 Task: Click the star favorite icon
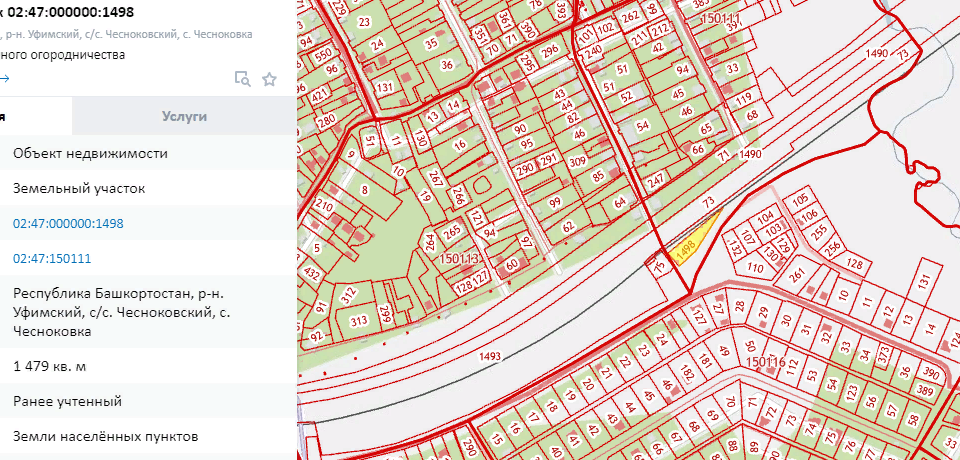pyautogui.click(x=269, y=79)
